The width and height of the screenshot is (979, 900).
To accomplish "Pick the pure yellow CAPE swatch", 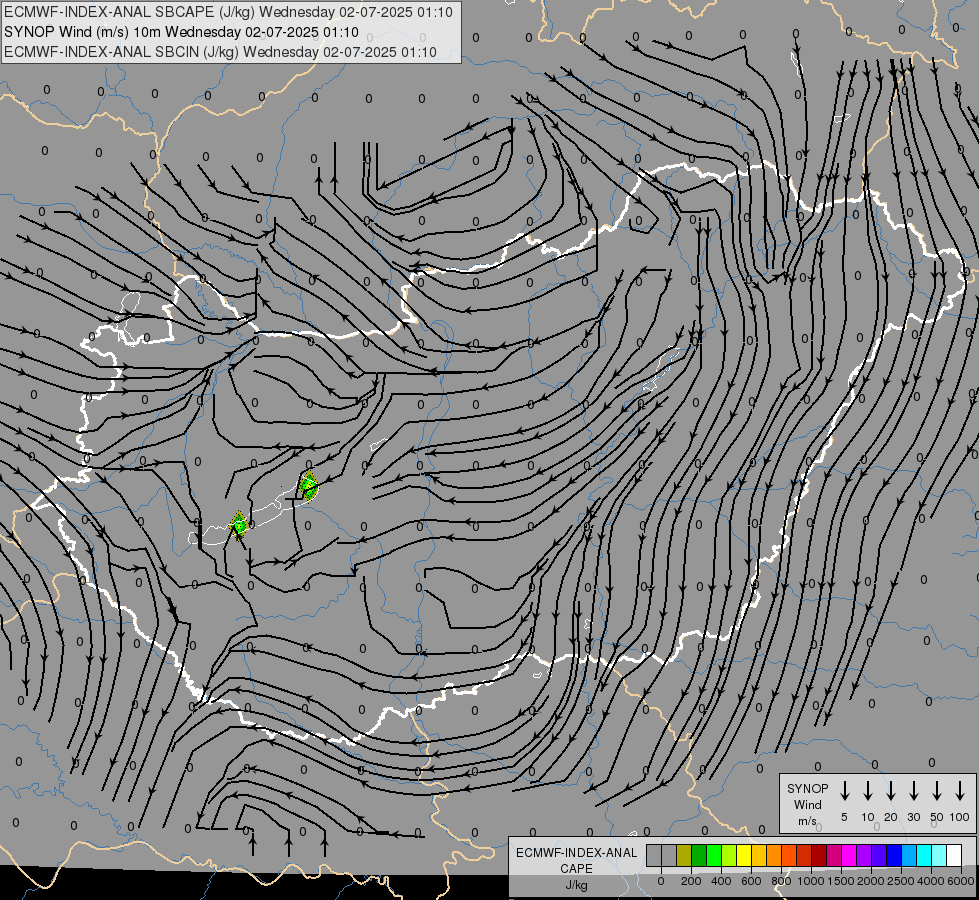I will (x=745, y=855).
